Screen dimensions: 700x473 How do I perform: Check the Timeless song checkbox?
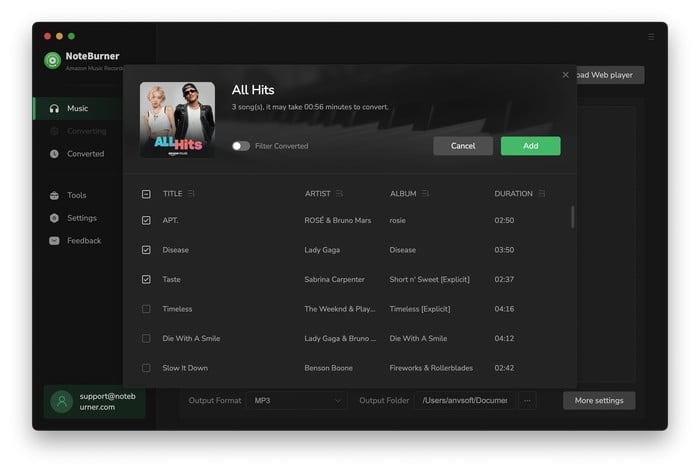pos(146,309)
